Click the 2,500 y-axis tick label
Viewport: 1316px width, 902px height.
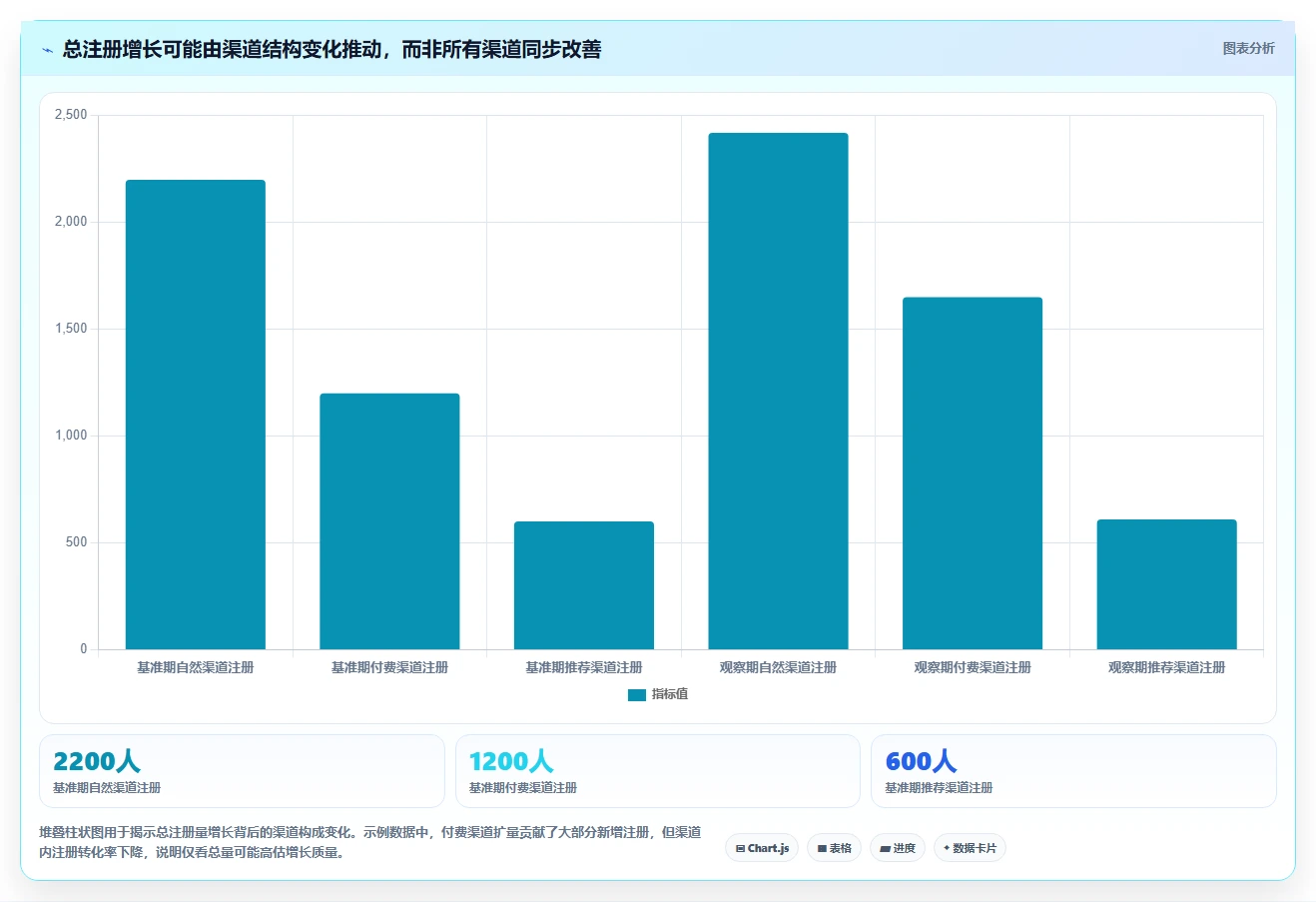[x=71, y=115]
